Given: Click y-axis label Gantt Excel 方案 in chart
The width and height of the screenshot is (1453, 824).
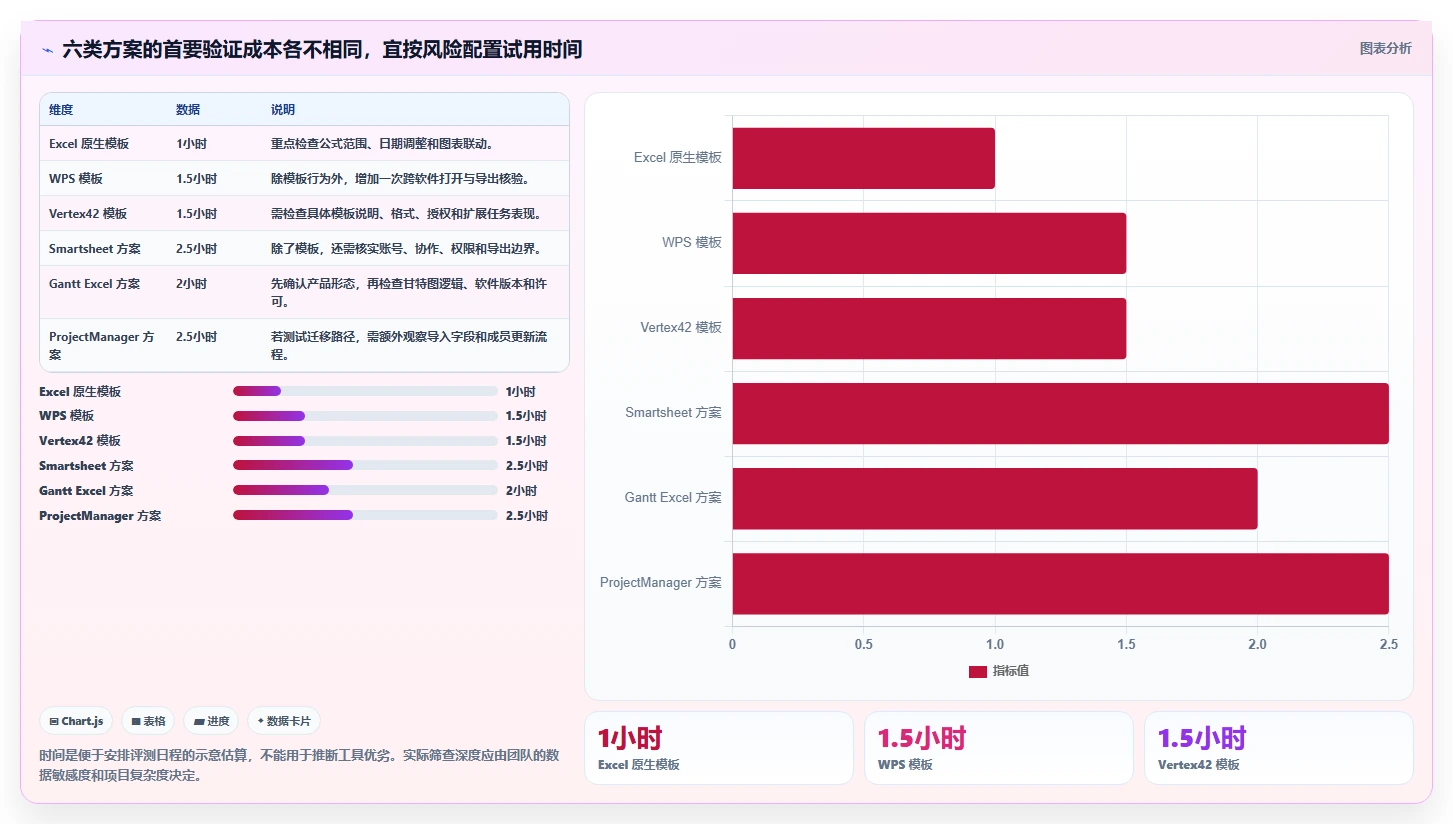Looking at the screenshot, I should tap(673, 498).
